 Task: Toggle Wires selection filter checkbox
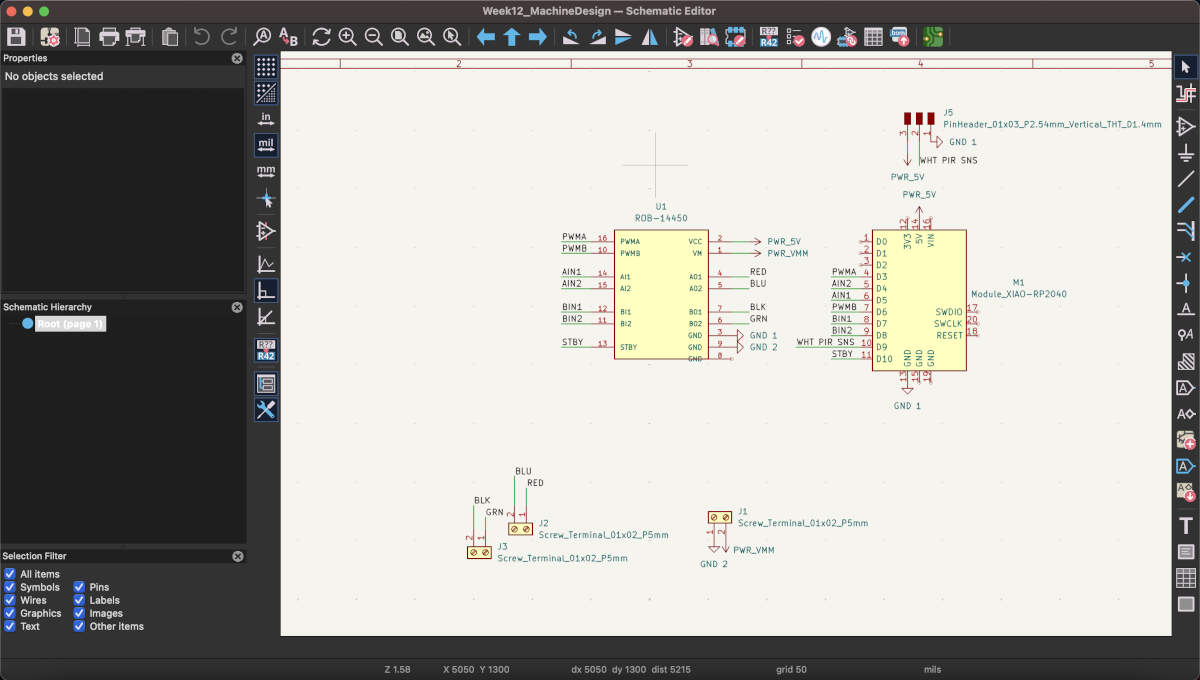[x=10, y=600]
